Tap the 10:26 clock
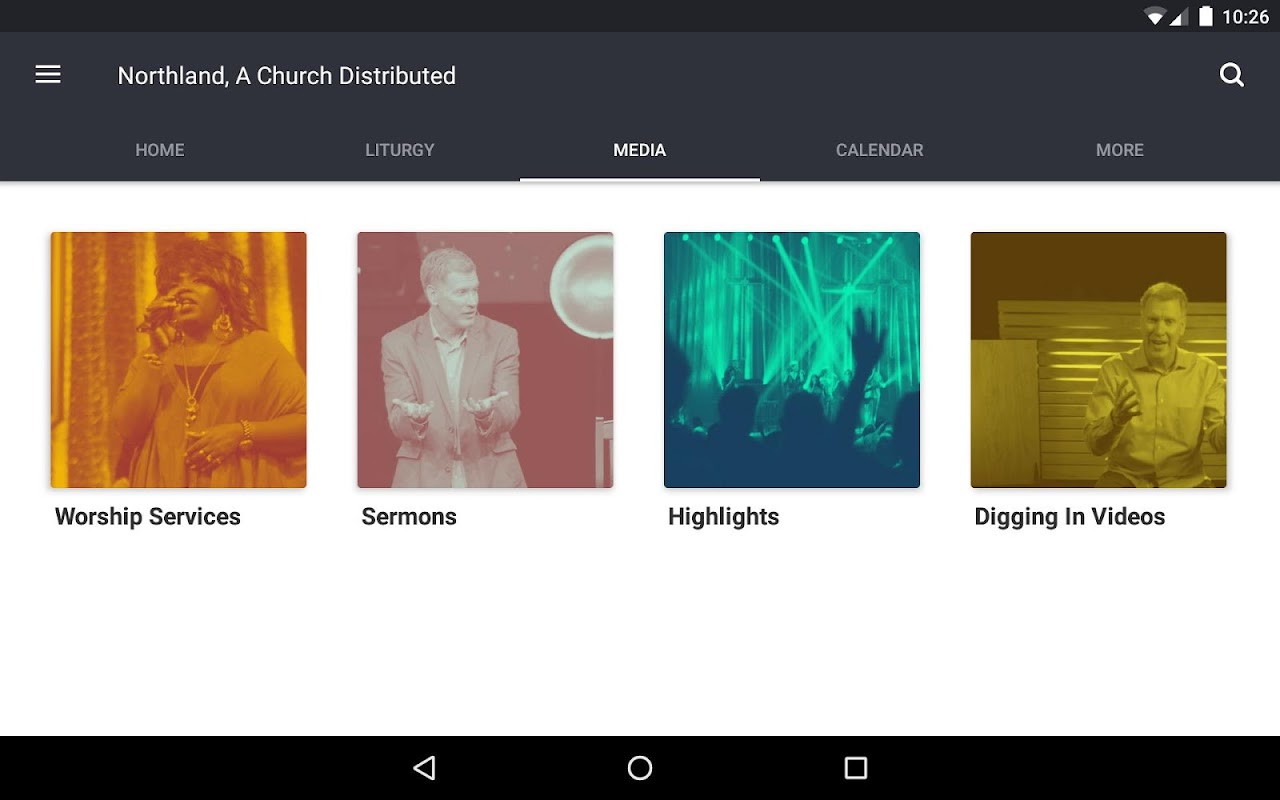1280x800 pixels. click(1246, 17)
